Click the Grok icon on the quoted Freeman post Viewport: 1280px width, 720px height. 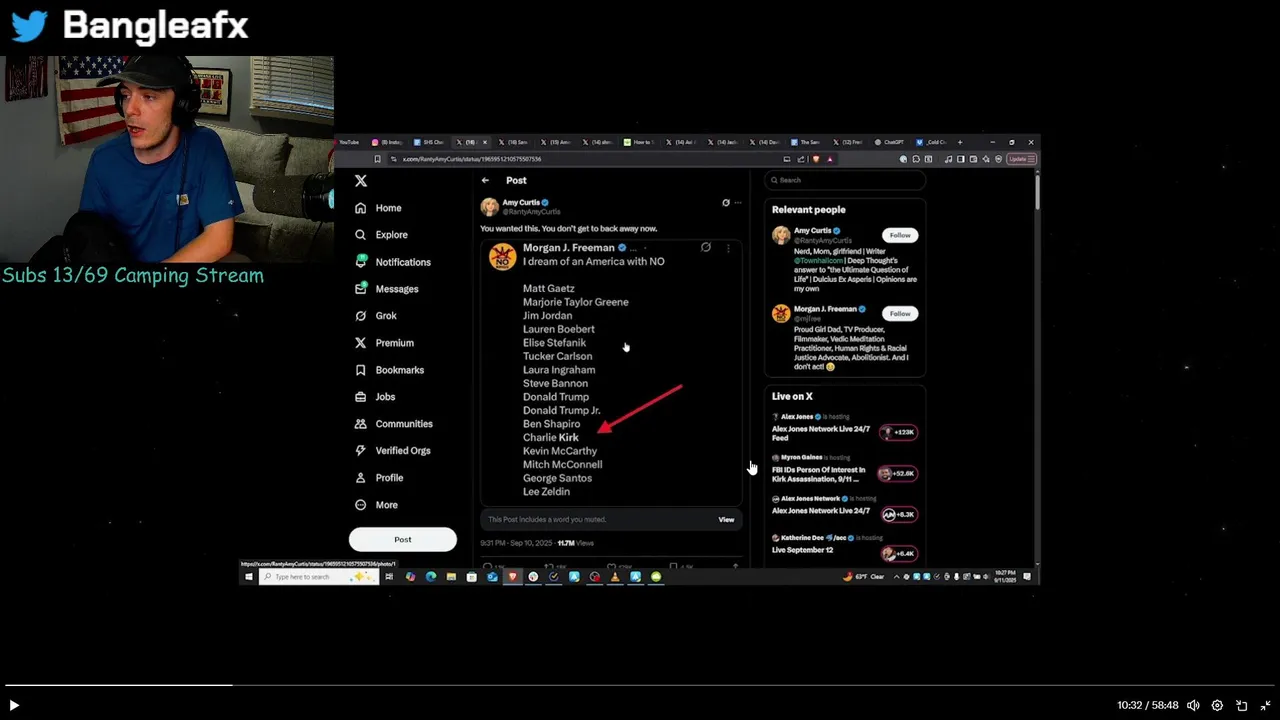706,247
